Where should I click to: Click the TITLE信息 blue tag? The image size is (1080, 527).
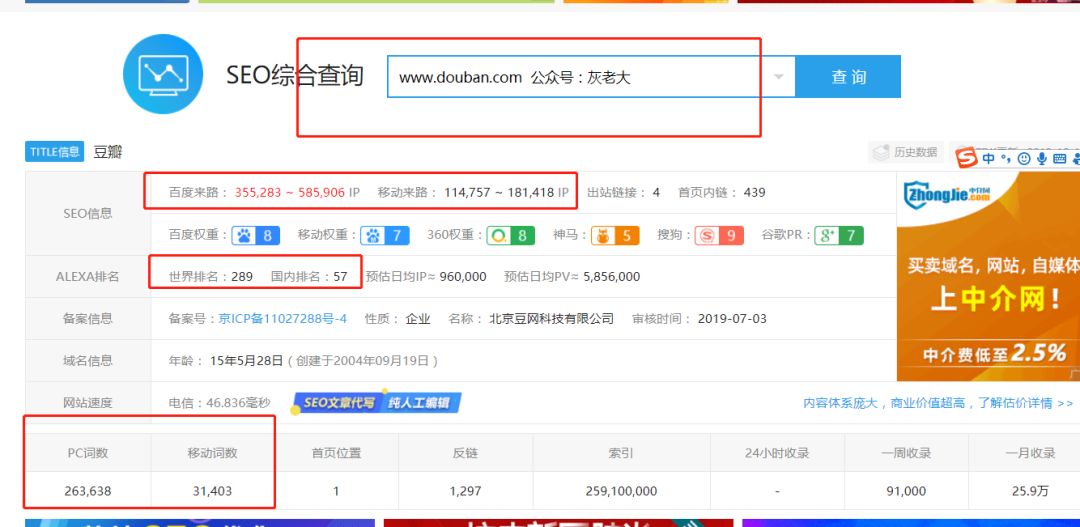(x=54, y=152)
